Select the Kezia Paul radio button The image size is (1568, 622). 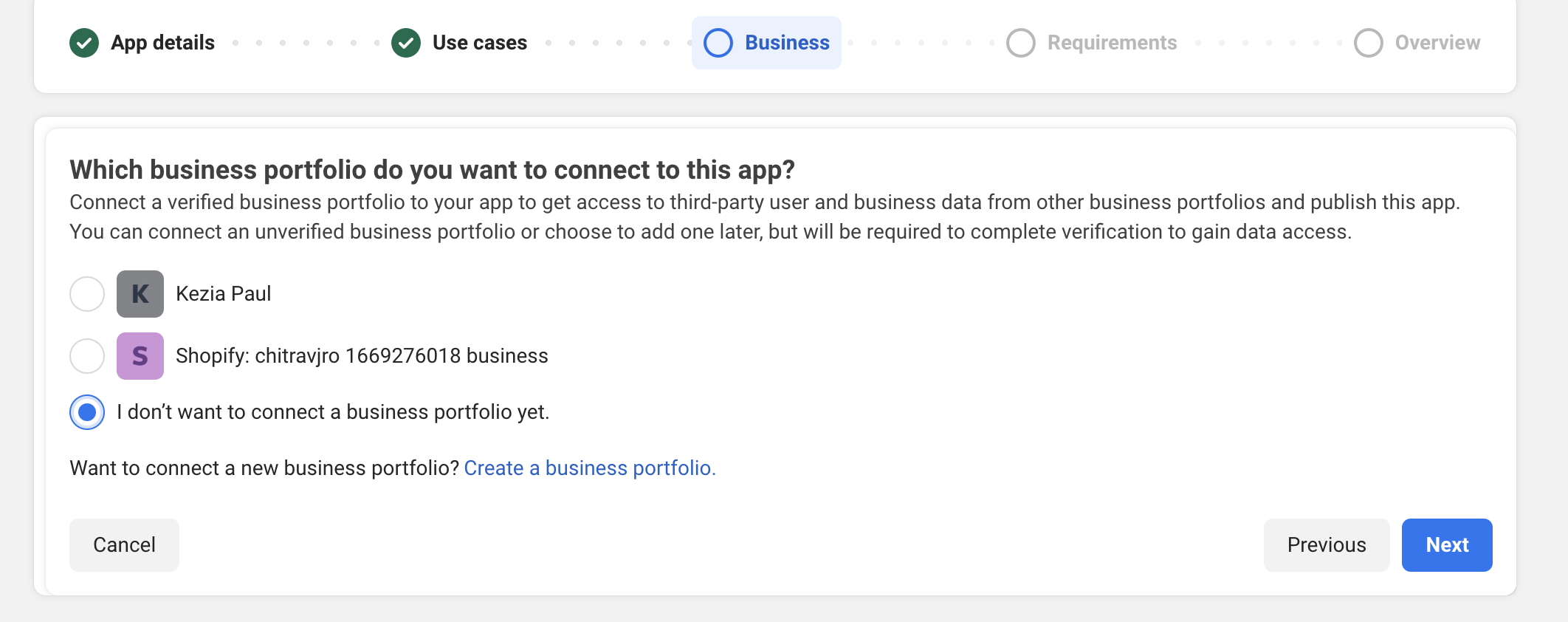87,294
